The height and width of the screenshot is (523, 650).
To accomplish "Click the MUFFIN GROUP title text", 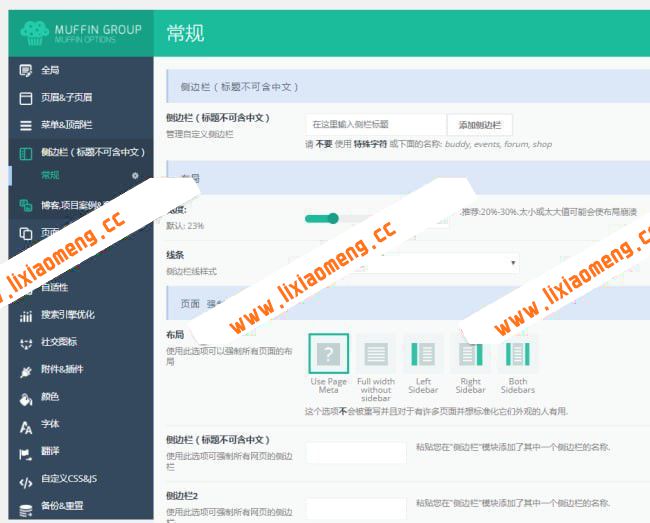I will coord(98,29).
